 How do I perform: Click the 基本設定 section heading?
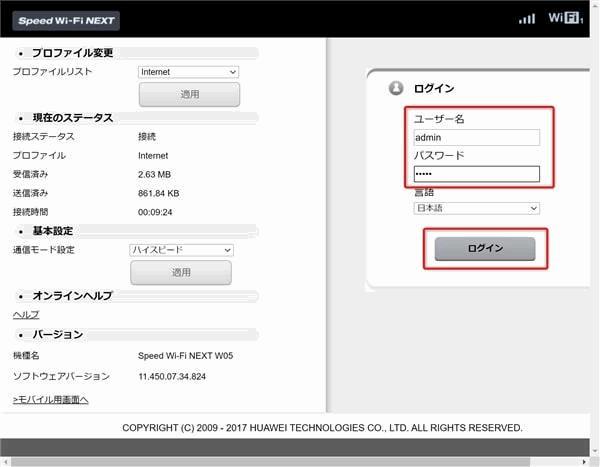53,231
